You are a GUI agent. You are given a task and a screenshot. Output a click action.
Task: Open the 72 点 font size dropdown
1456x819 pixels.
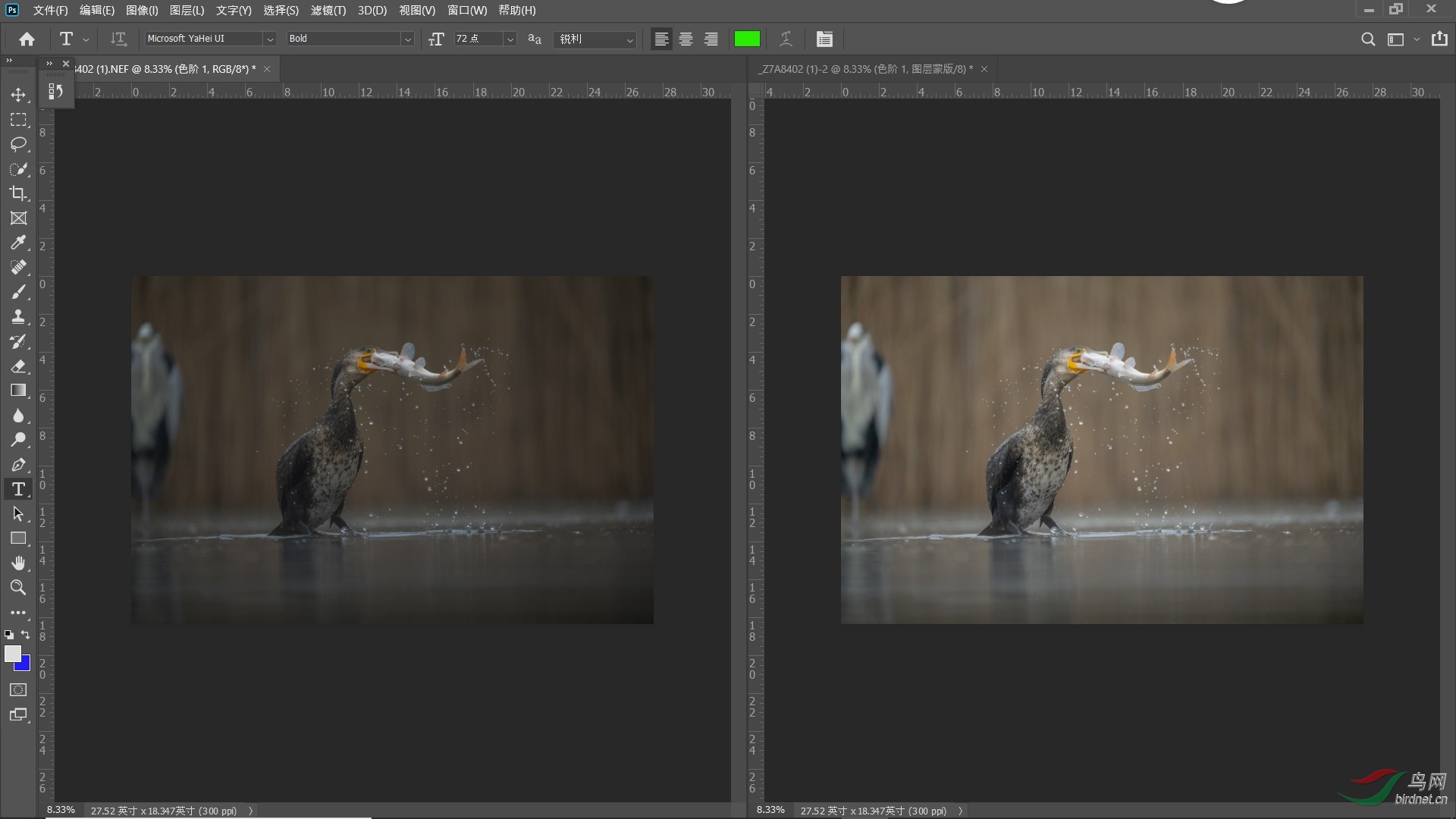click(x=510, y=39)
